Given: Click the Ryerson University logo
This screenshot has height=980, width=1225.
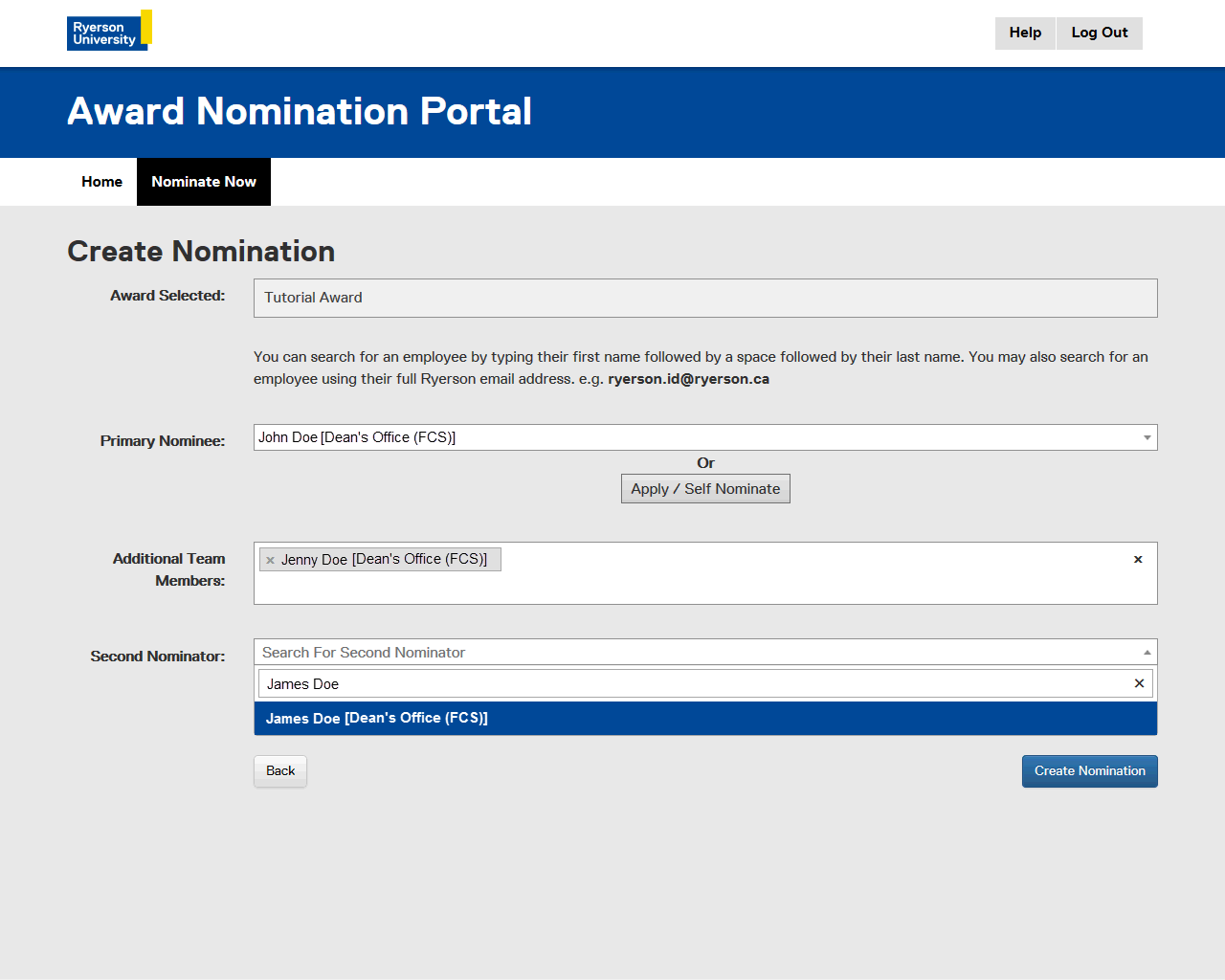Looking at the screenshot, I should (x=108, y=32).
